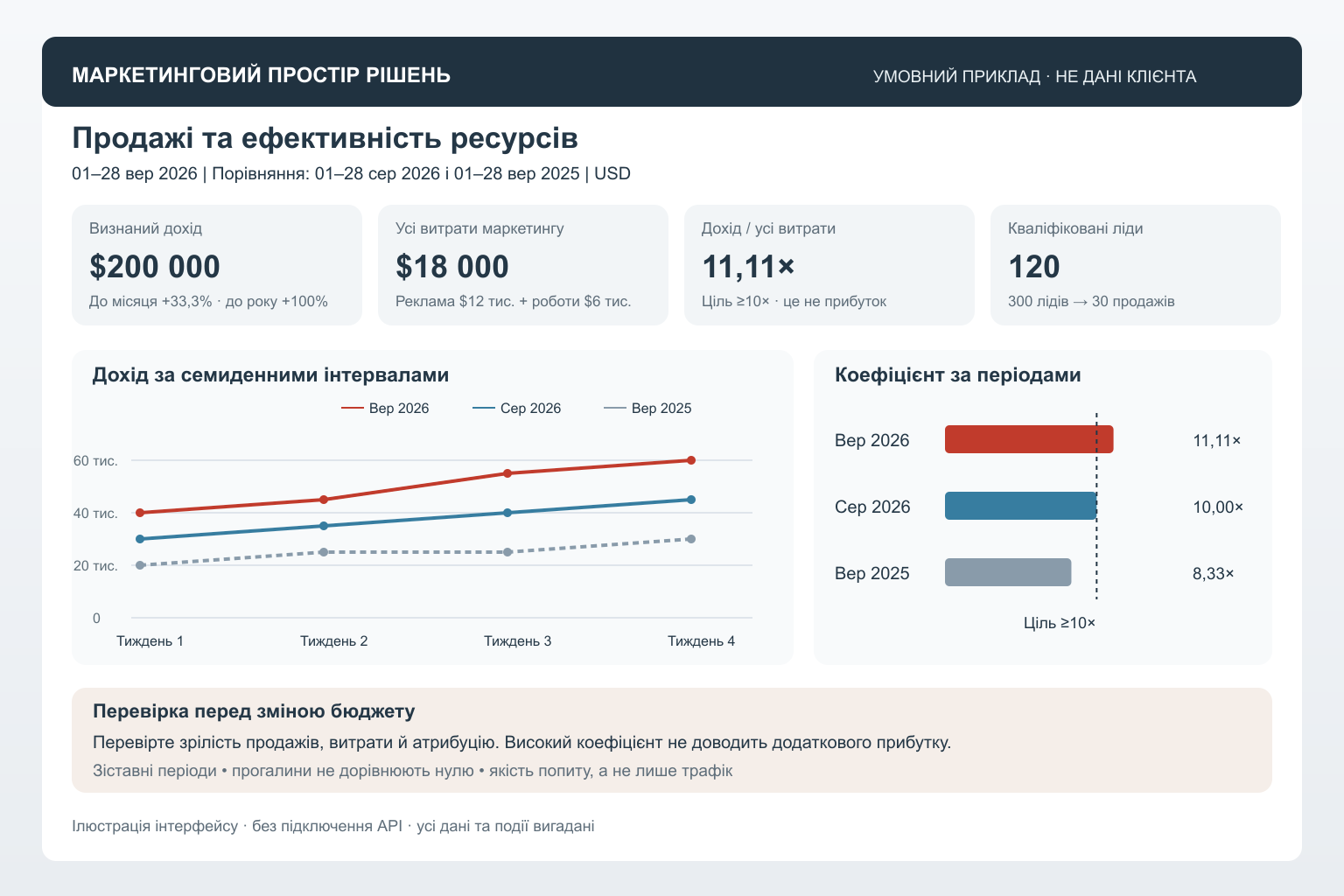
Task: Click the "Тиждень 3" axis label
Action: pyautogui.click(x=518, y=641)
